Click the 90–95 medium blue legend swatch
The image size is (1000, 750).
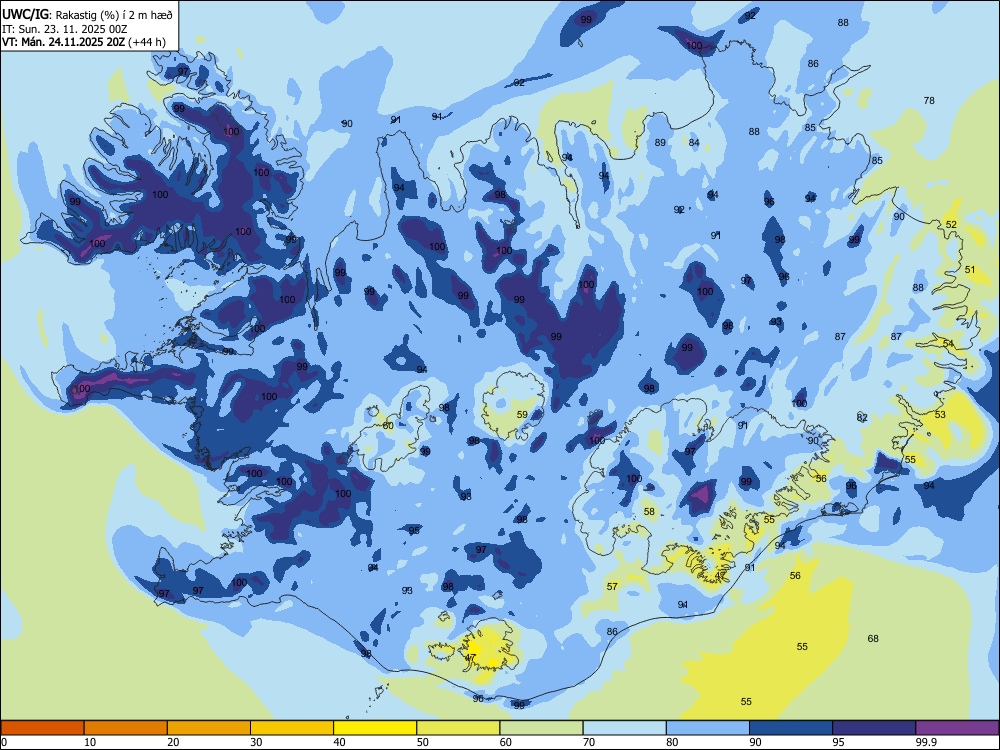(791, 728)
